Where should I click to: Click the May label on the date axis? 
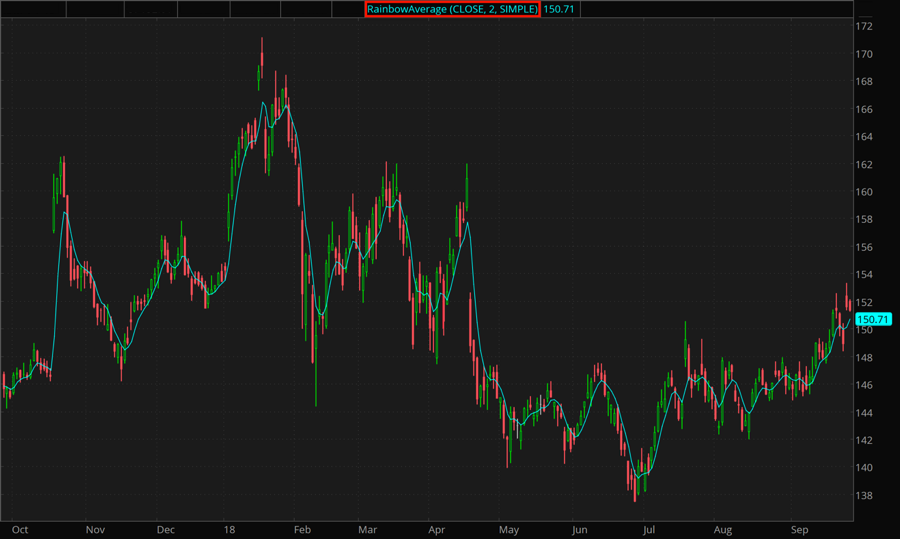[509, 529]
